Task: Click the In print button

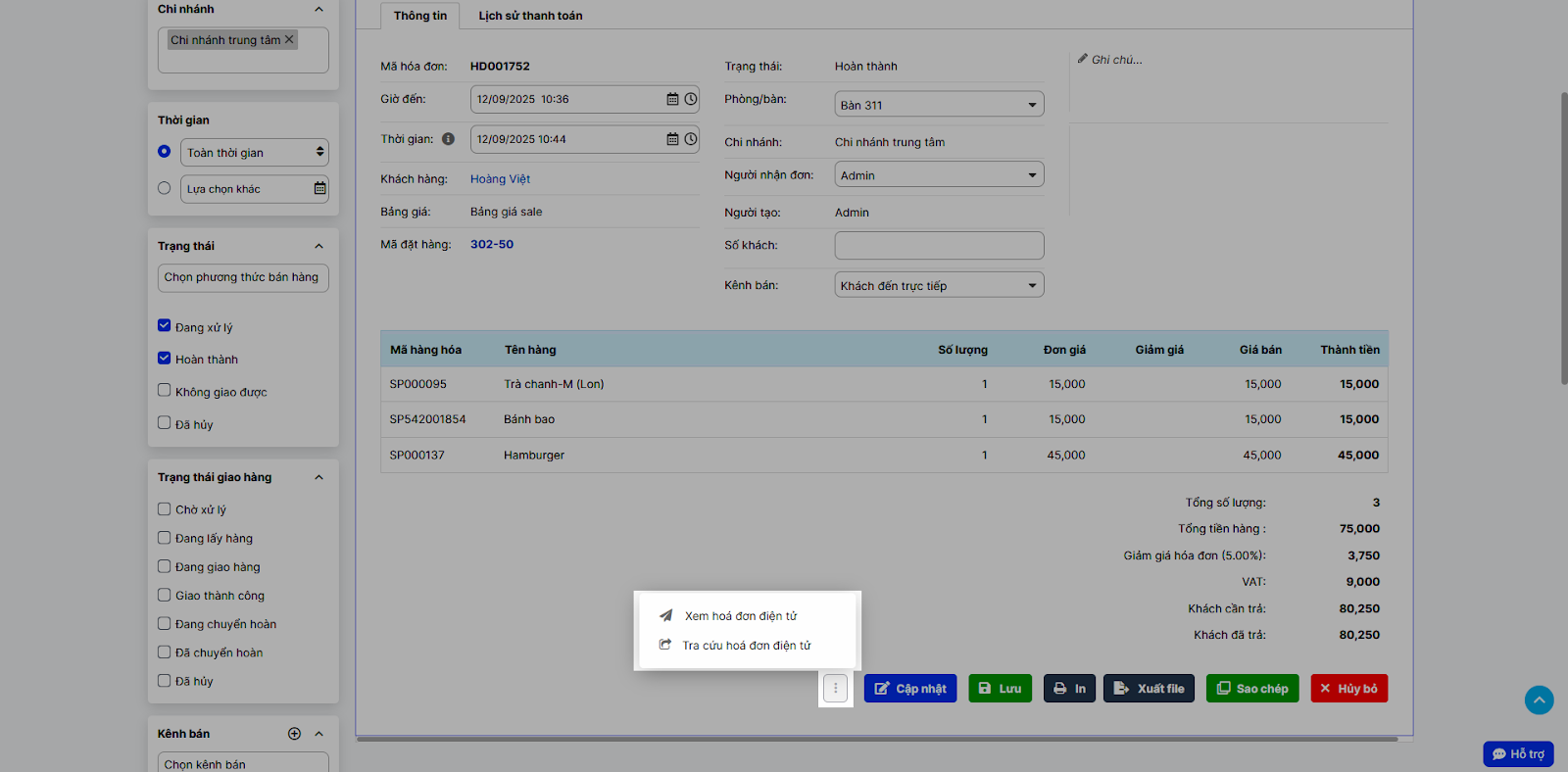Action: [1069, 689]
